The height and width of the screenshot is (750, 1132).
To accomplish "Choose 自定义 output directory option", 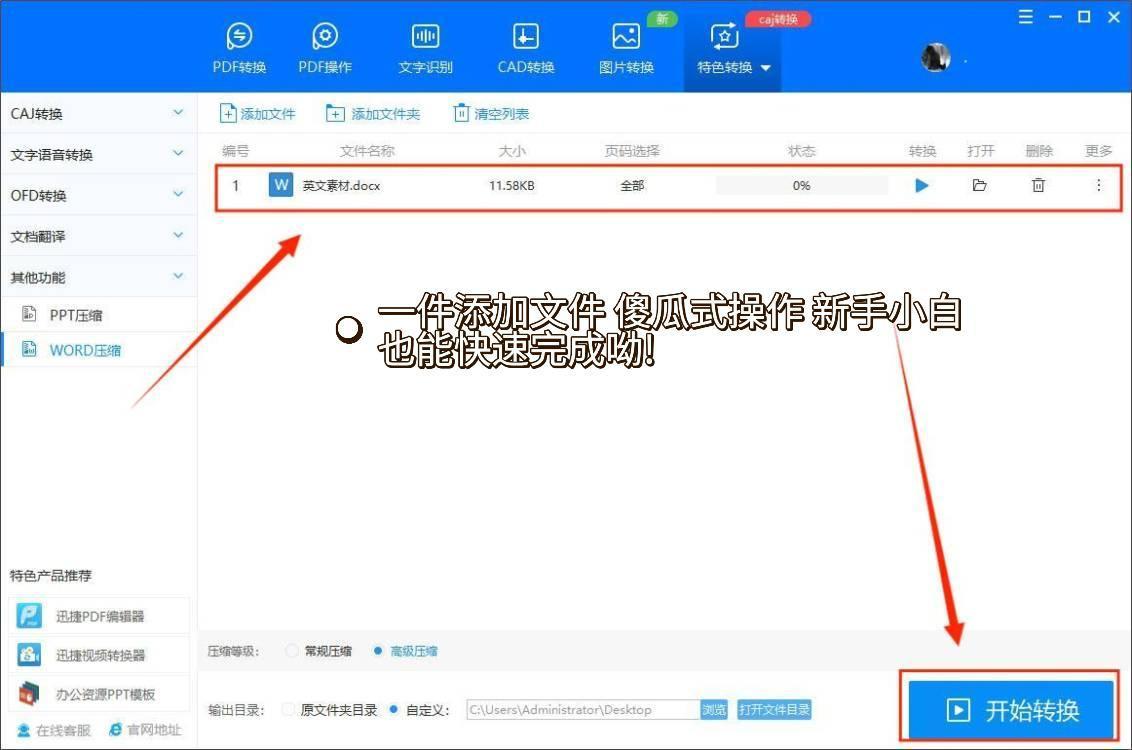I will point(393,710).
